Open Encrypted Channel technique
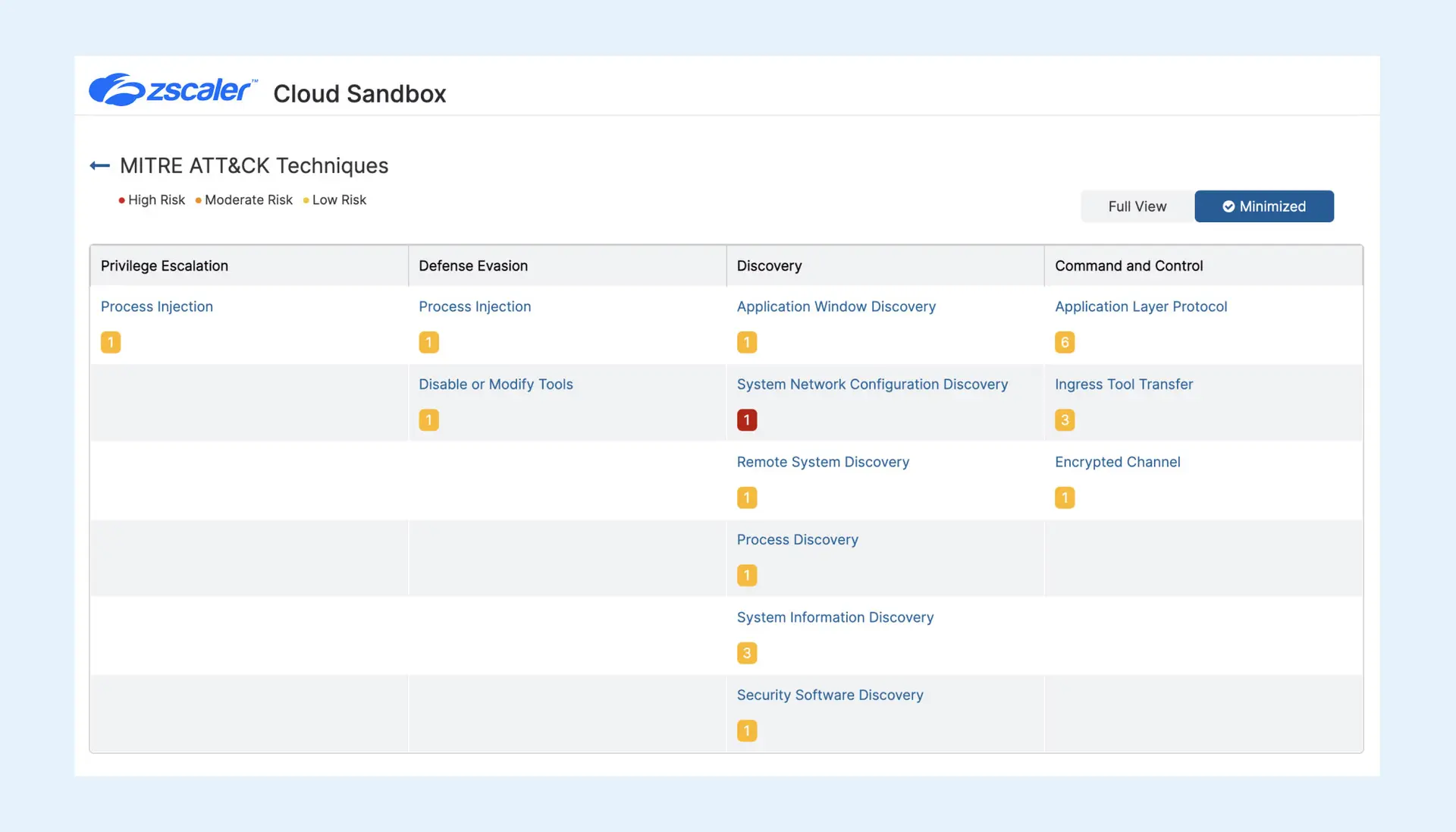 pos(1118,462)
